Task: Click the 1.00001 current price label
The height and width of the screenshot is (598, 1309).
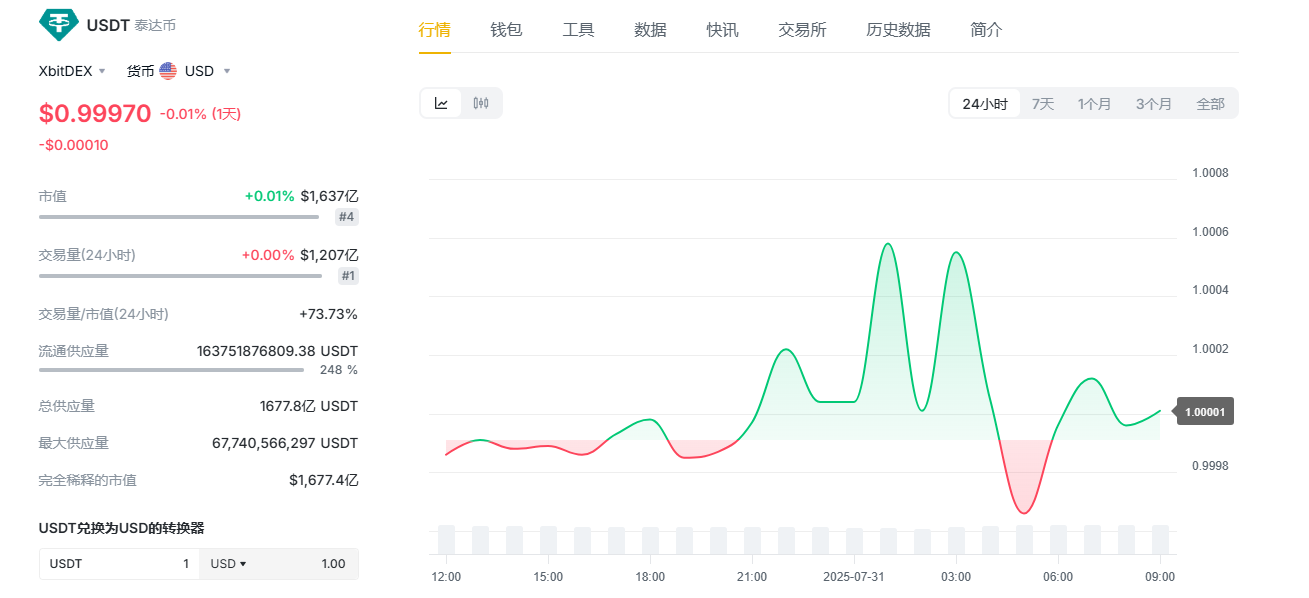Action: [1204, 411]
